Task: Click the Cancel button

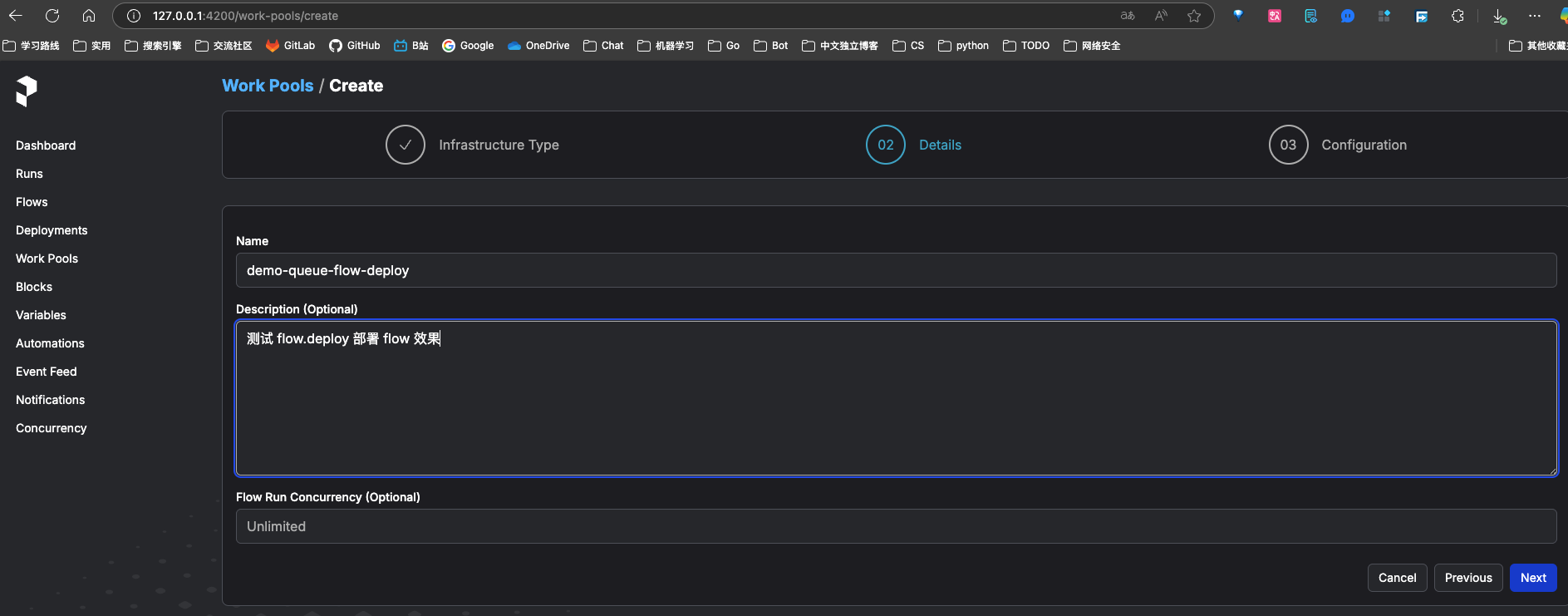Action: tap(1397, 578)
